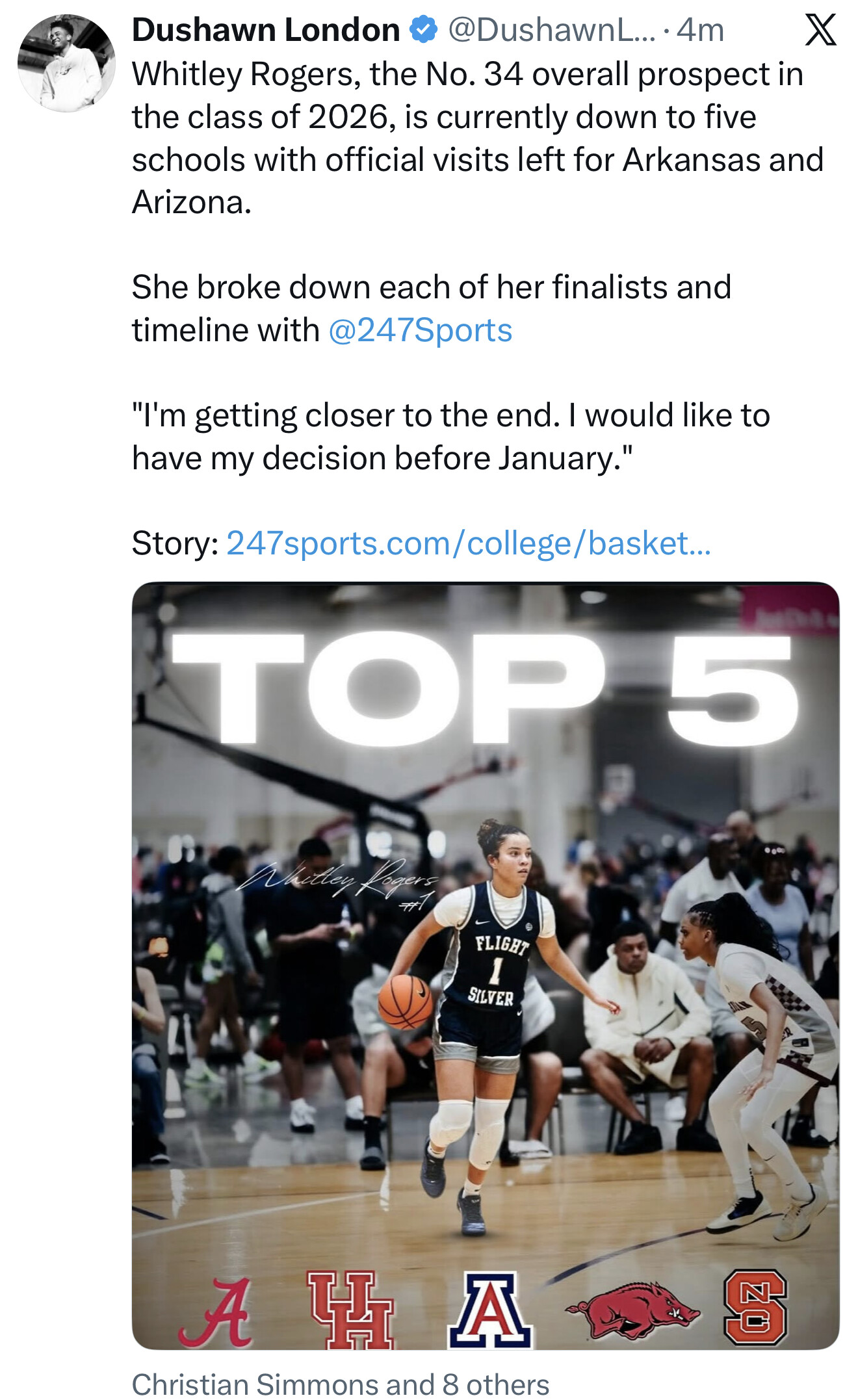The image size is (858, 1400).
Task: Click the basketball in the photo
Action: [x=406, y=1001]
